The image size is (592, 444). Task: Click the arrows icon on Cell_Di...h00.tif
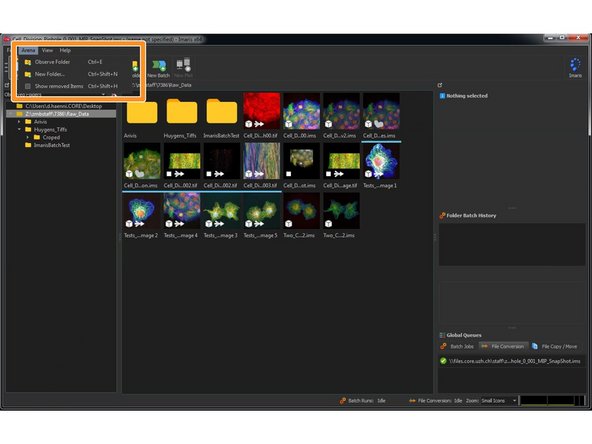tap(259, 124)
